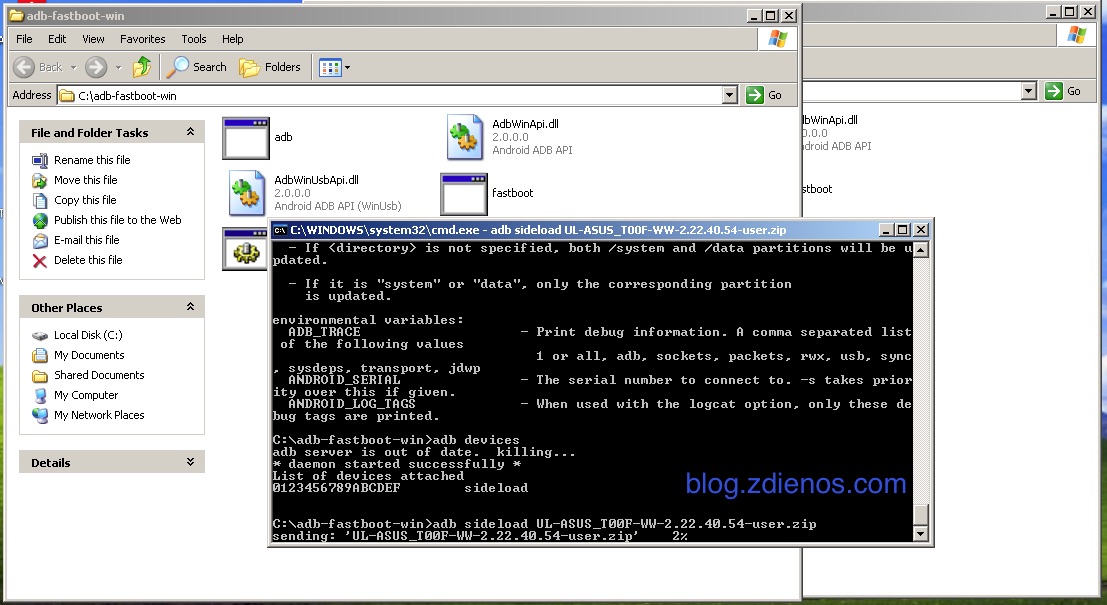This screenshot has height=605, width=1107.
Task: Click the Back navigation button
Action: click(x=38, y=67)
